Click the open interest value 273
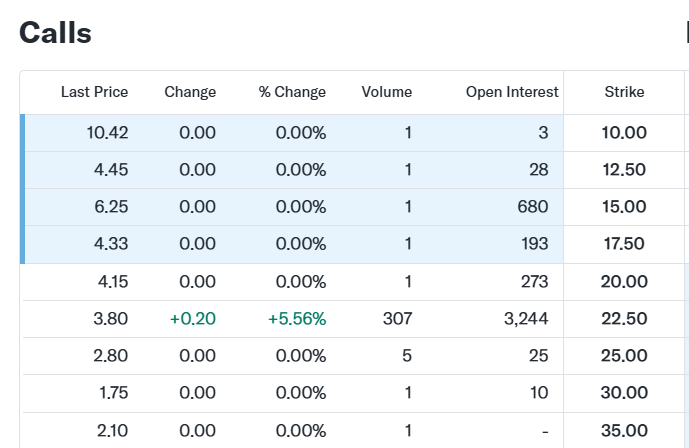The image size is (689, 448). 535,282
